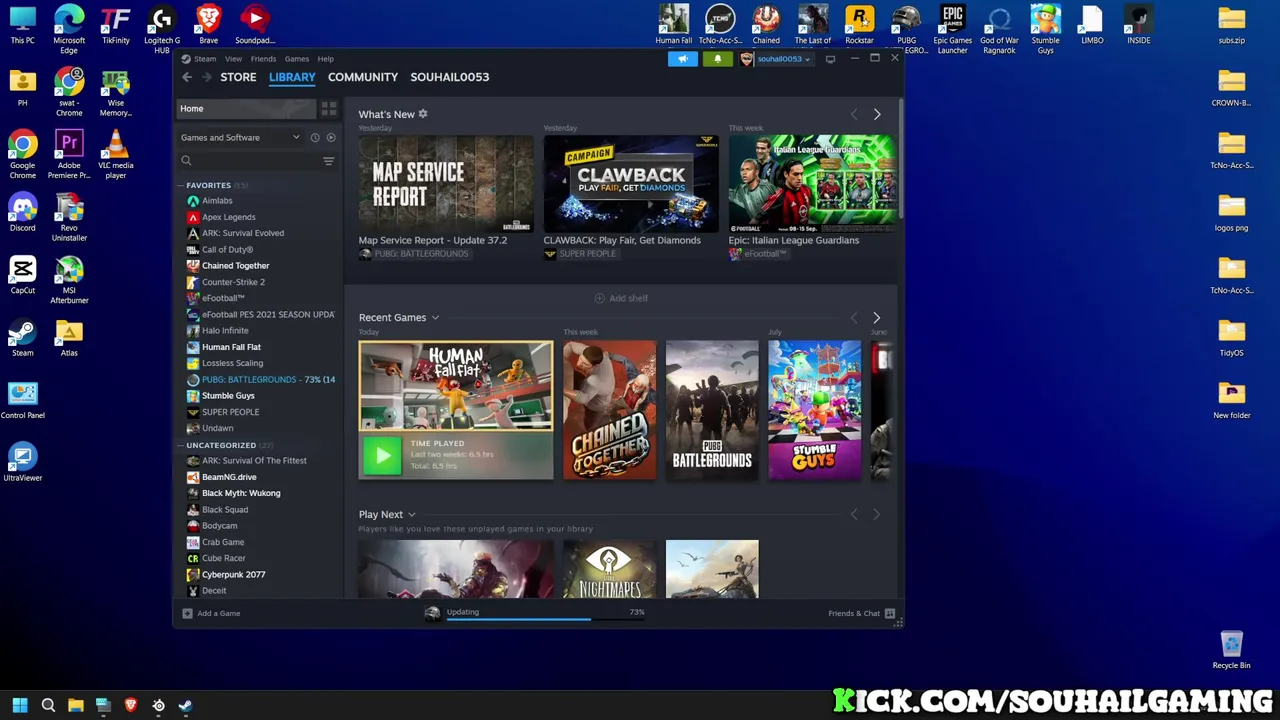The image size is (1280, 720).
Task: Open Adobe Premiere Pro shortcut
Action: tap(69, 155)
